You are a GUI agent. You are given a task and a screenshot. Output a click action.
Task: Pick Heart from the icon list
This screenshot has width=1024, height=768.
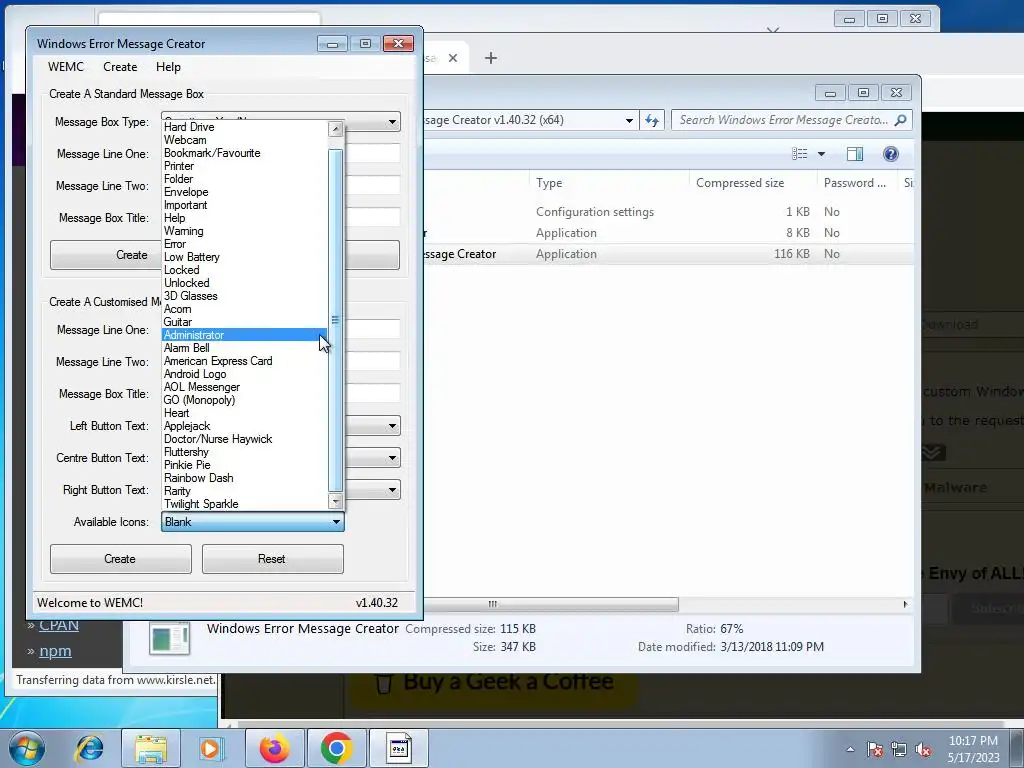point(244,413)
